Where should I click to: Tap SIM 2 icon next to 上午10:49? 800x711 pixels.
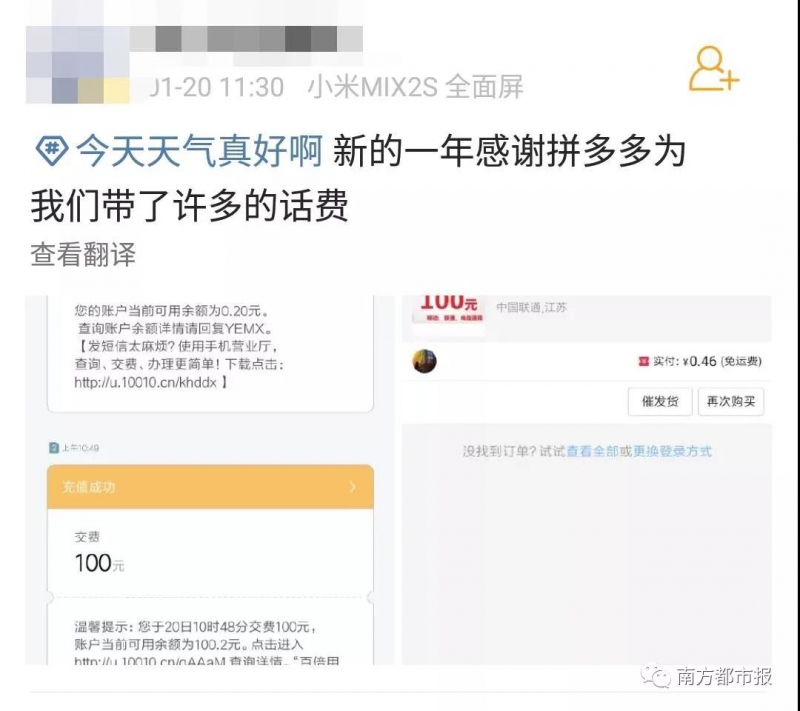(54, 448)
